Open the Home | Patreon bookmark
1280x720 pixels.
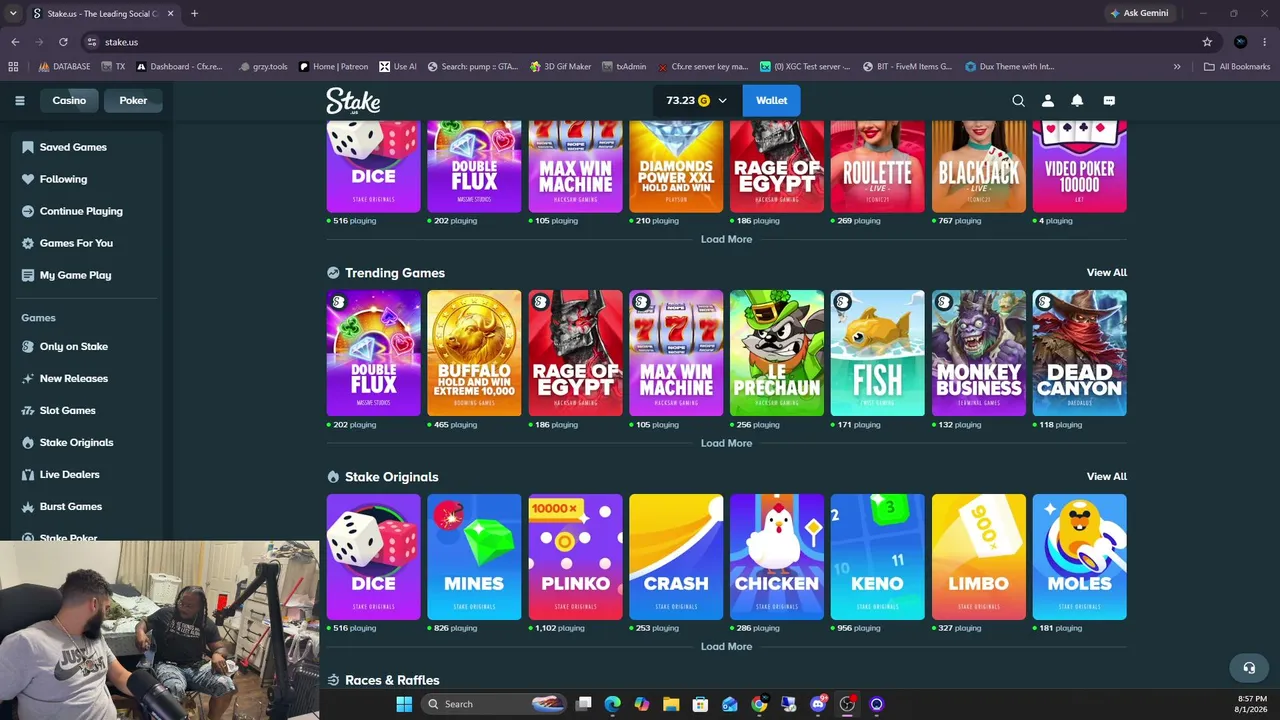[x=334, y=67]
